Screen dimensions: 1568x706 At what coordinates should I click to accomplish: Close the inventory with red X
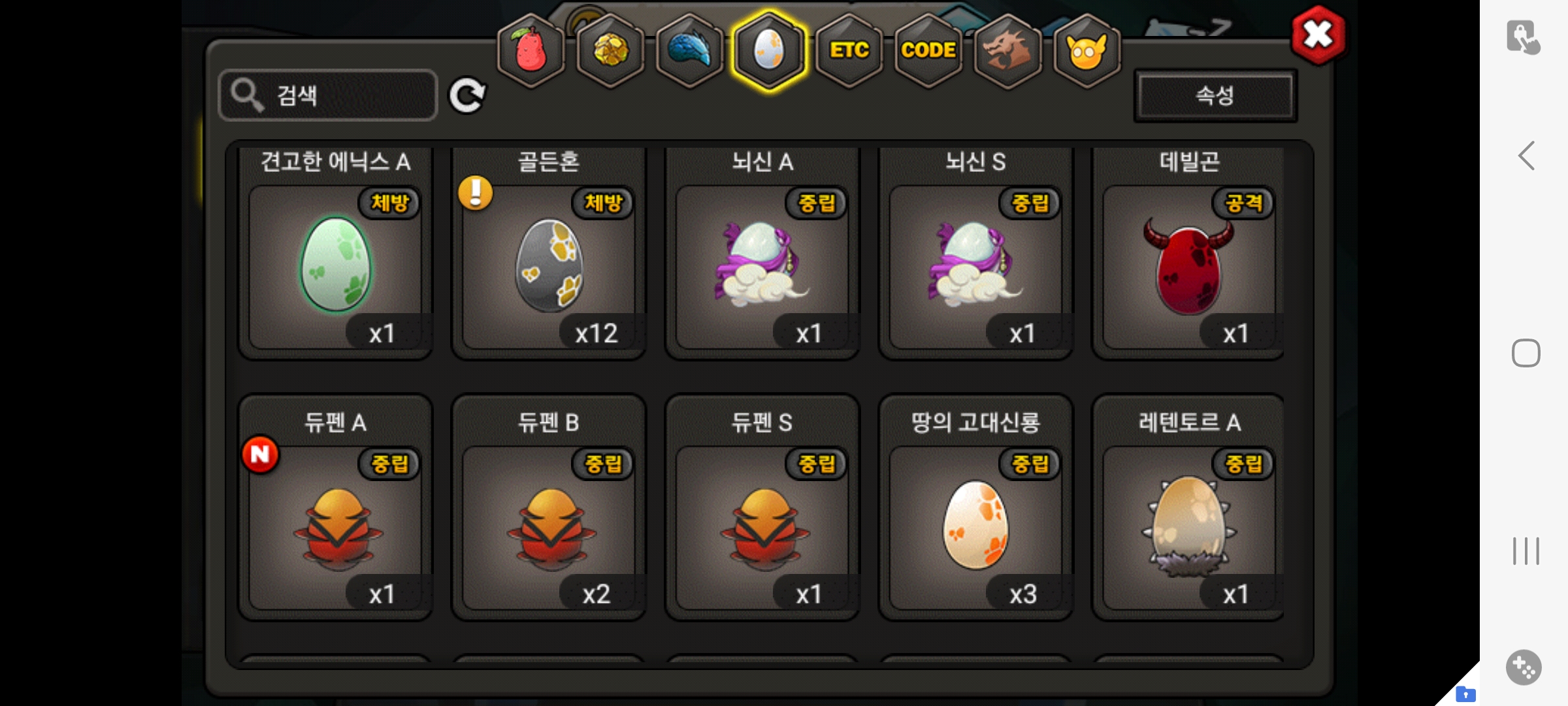1318,35
